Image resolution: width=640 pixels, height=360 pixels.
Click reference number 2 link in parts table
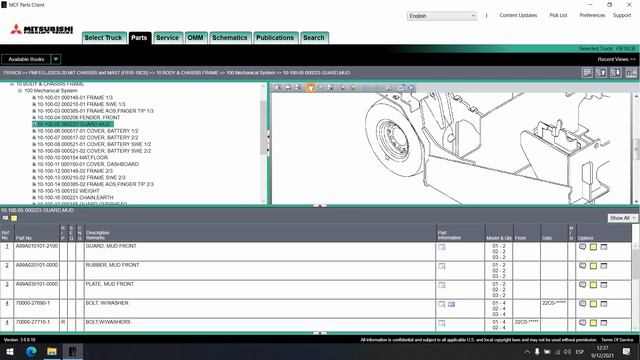7,265
